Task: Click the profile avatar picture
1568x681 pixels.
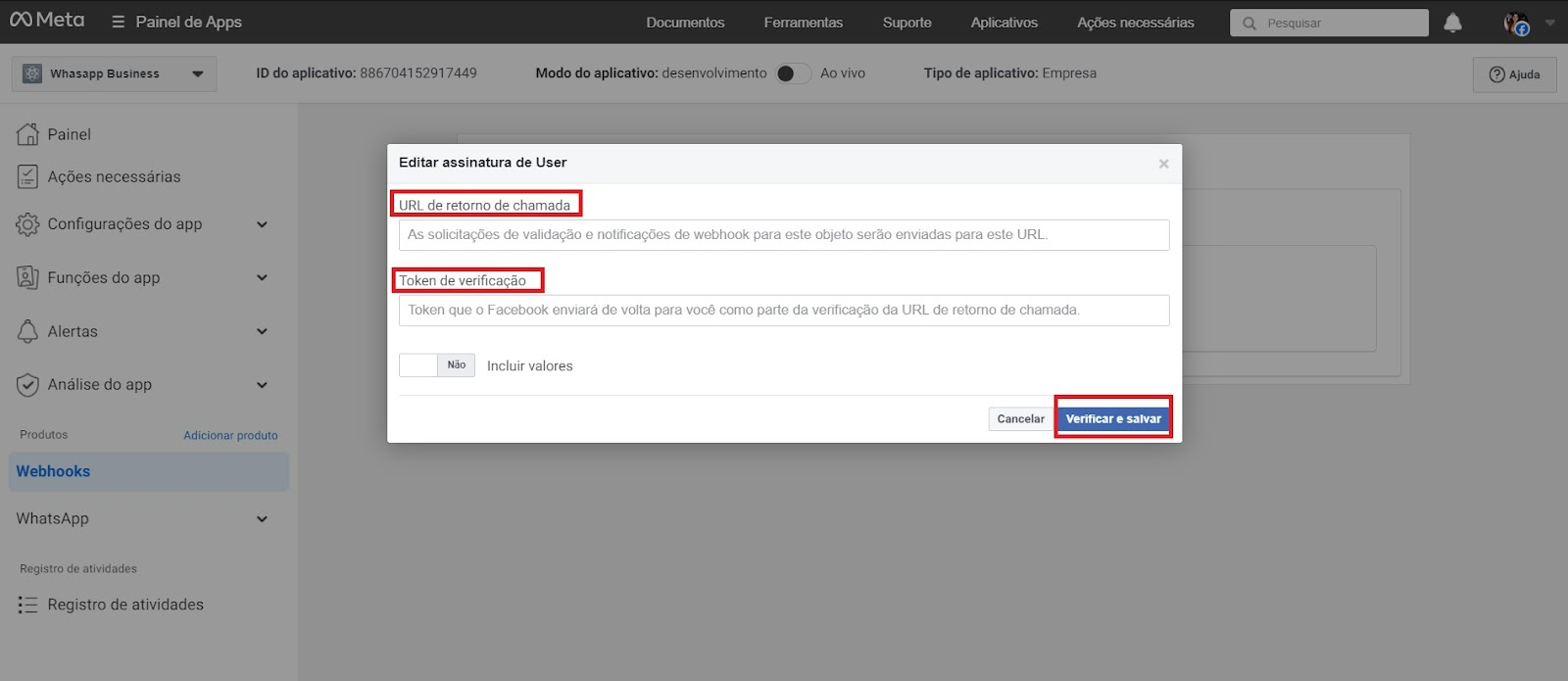Action: click(1516, 23)
